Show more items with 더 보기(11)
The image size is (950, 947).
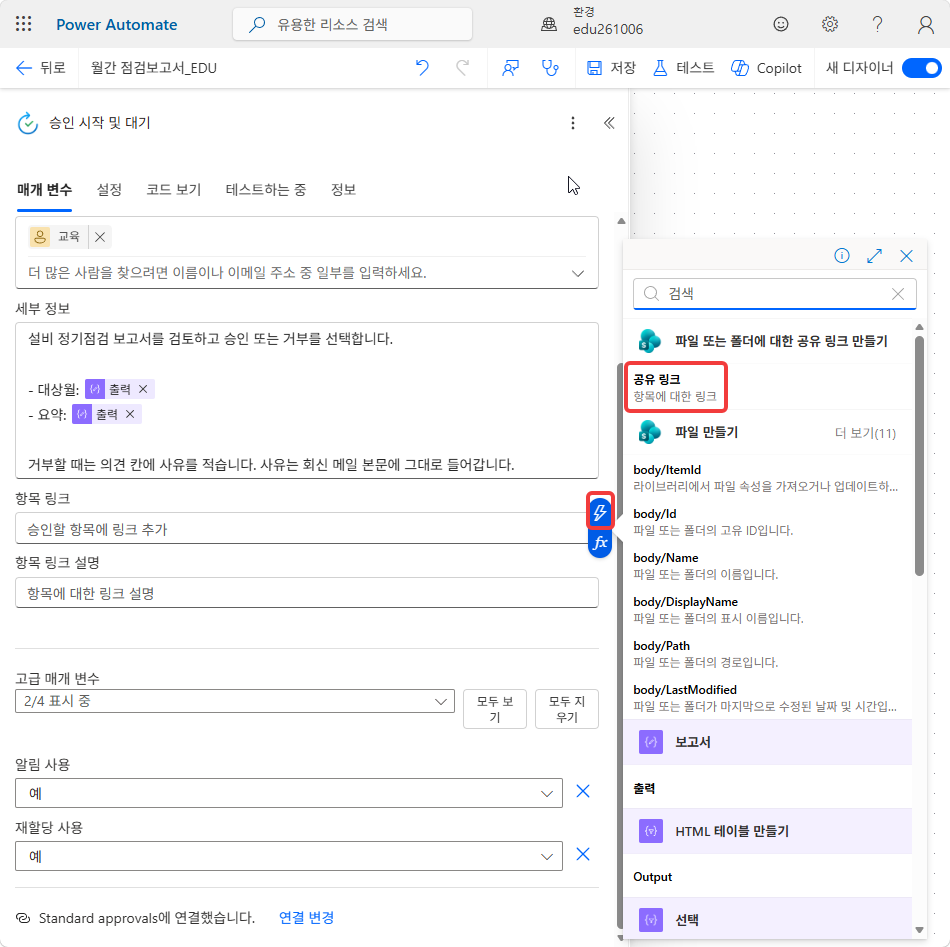coord(865,433)
